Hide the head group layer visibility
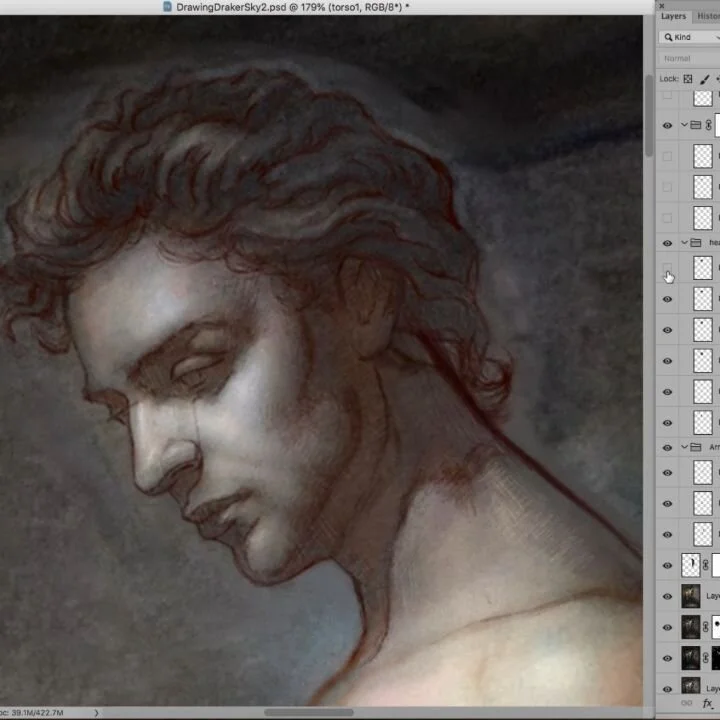 pos(667,243)
